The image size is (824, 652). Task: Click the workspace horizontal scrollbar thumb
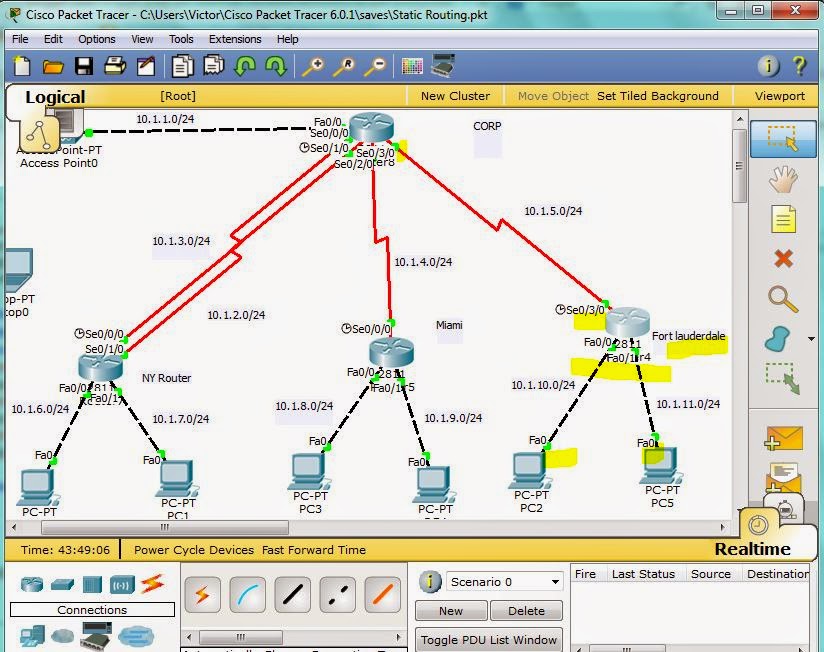164,527
